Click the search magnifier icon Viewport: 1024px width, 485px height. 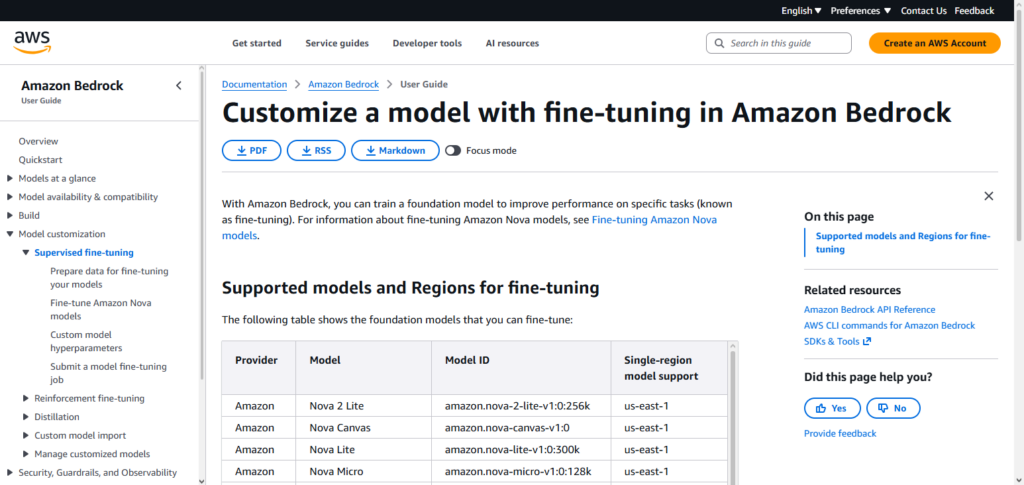pos(720,43)
